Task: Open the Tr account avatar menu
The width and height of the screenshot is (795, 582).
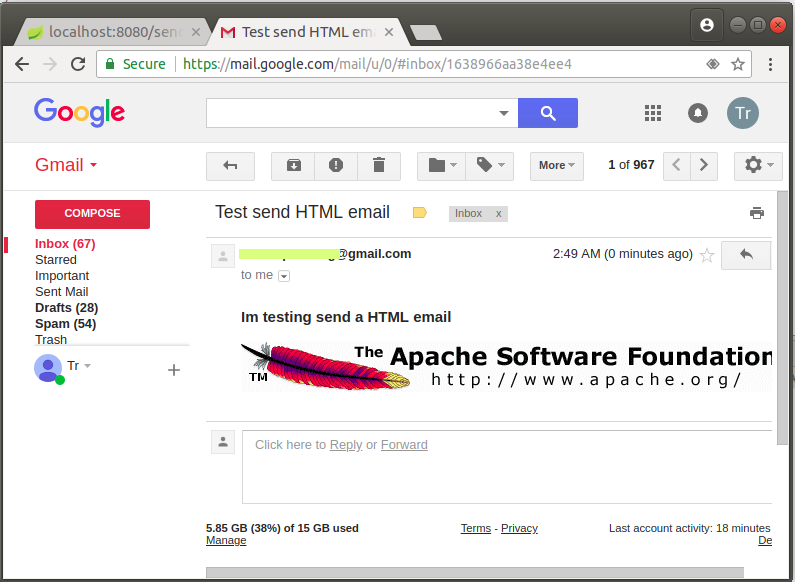Action: tap(743, 113)
